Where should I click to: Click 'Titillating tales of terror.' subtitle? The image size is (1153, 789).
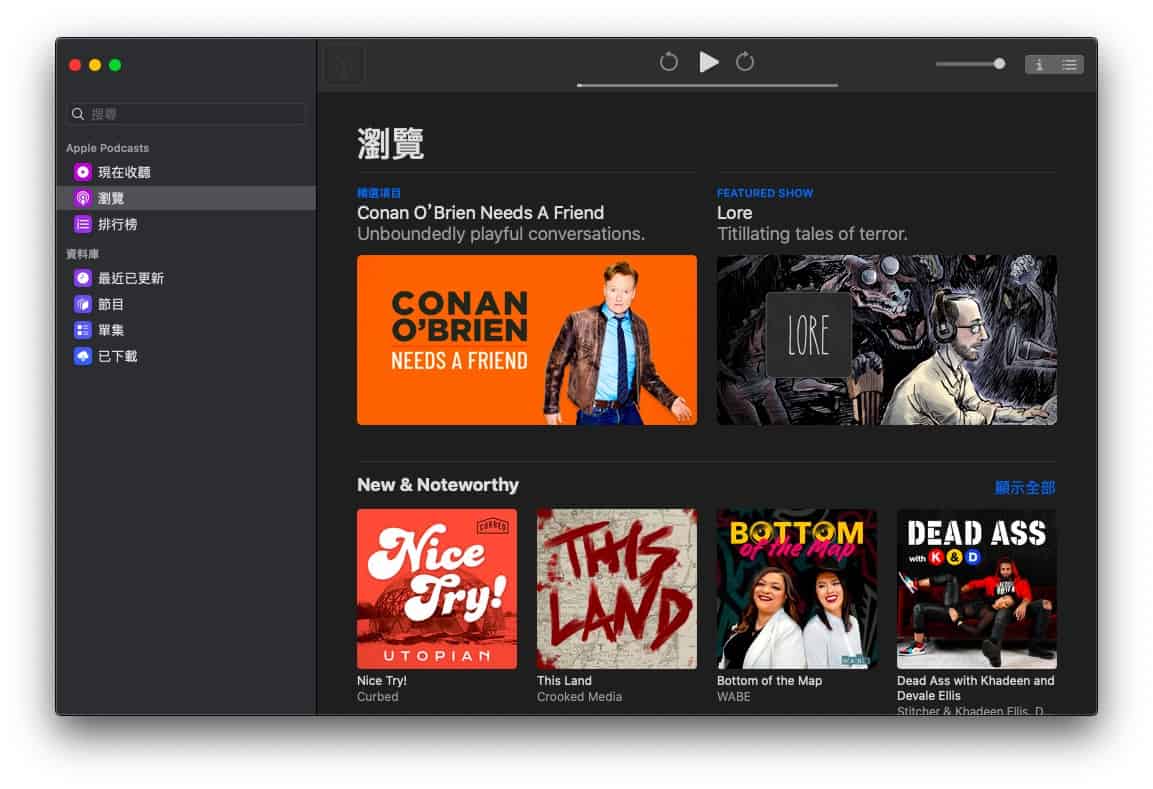coord(812,234)
